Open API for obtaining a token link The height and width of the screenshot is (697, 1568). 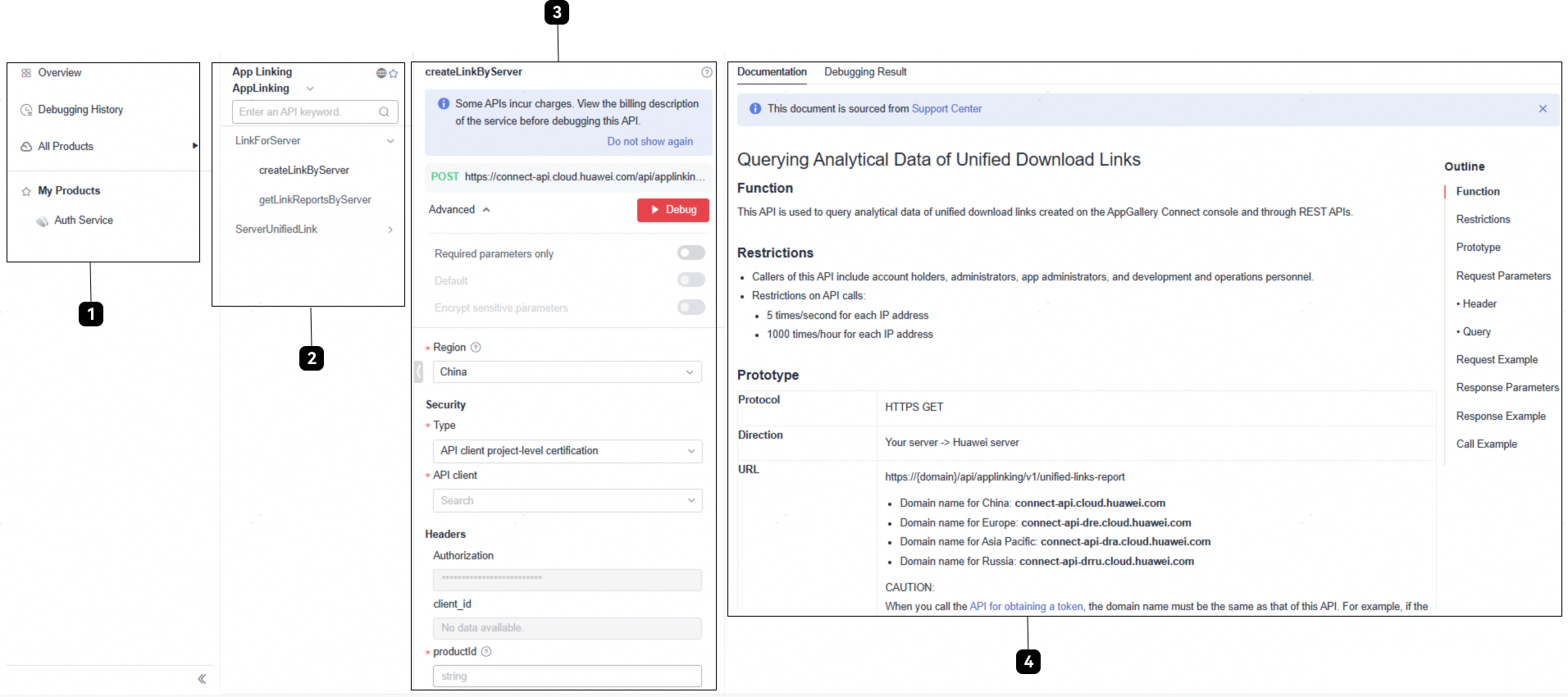(x=1026, y=607)
